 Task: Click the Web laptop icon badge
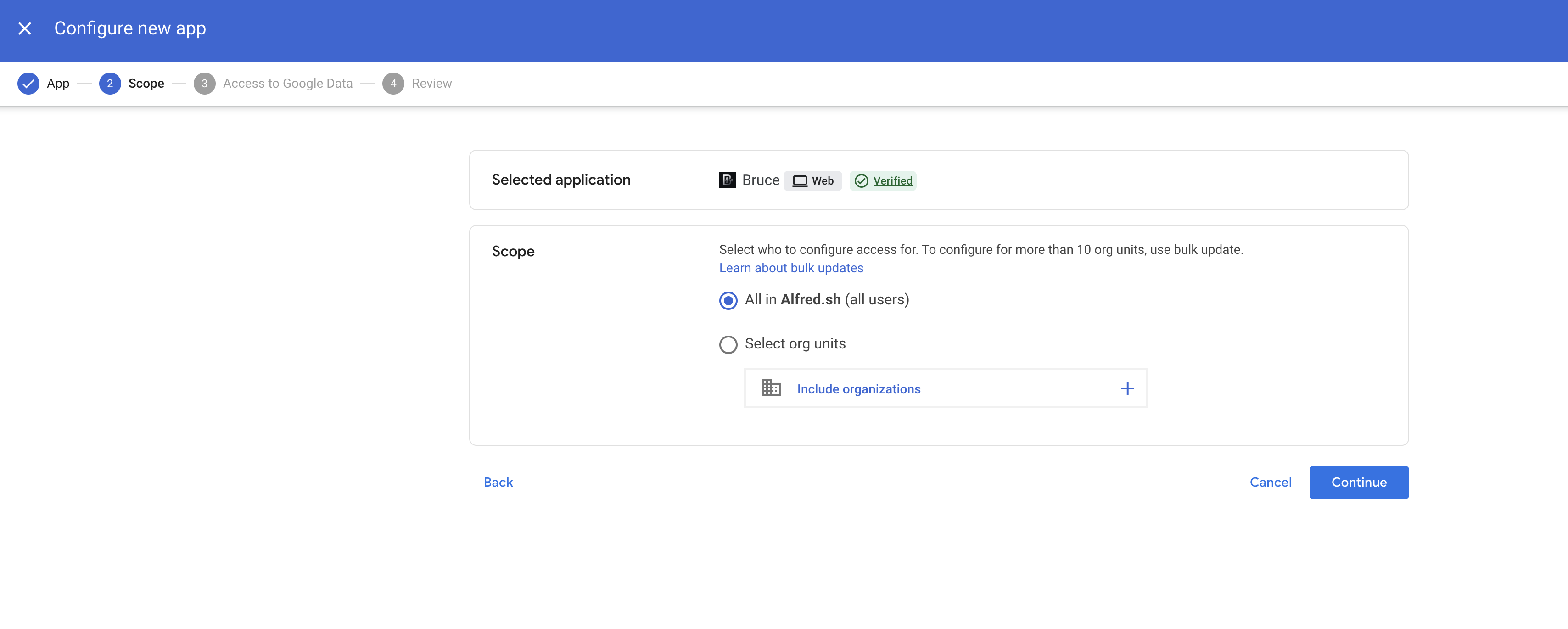click(x=812, y=181)
